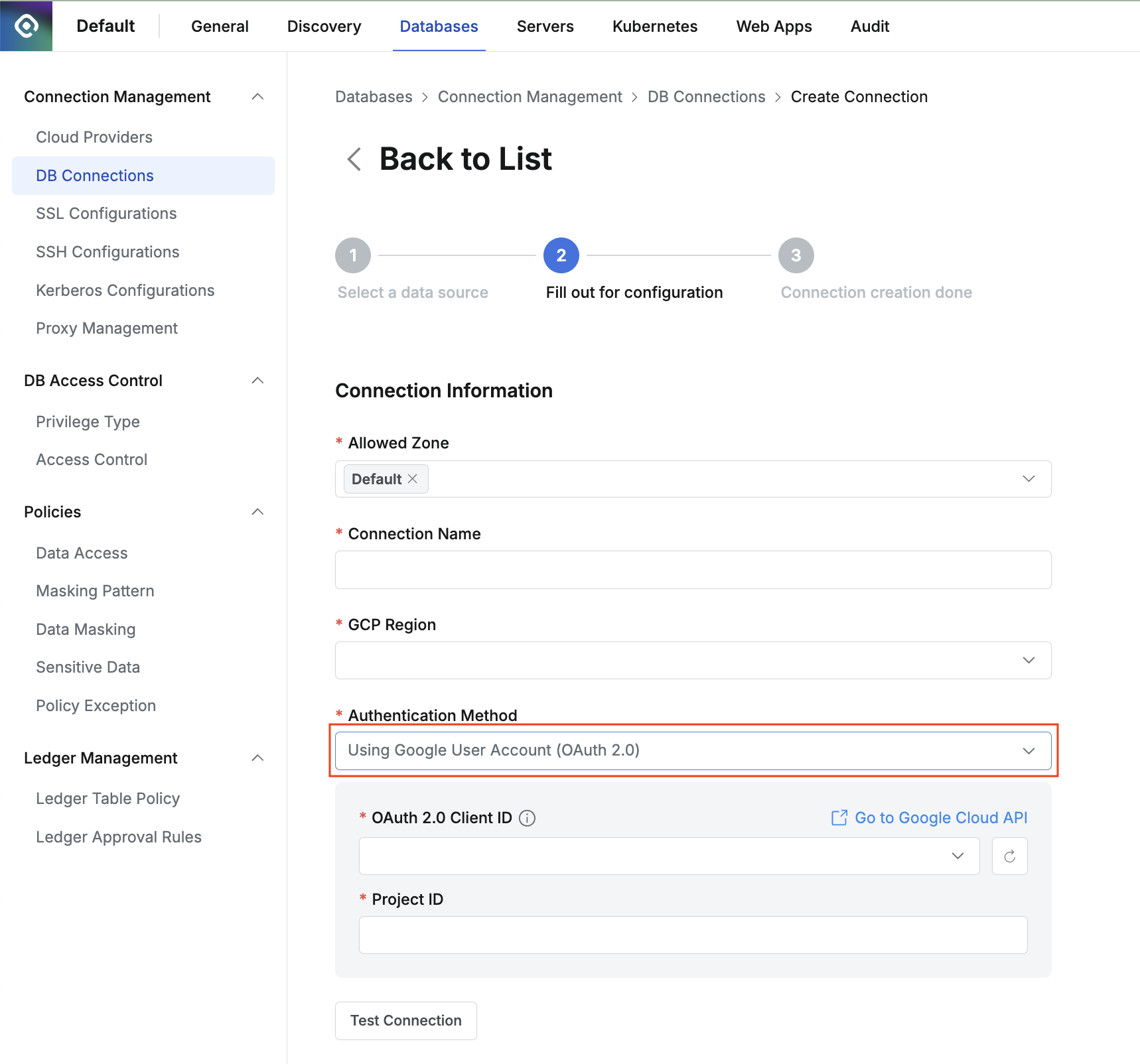Collapse the Connection Management section

(x=258, y=96)
